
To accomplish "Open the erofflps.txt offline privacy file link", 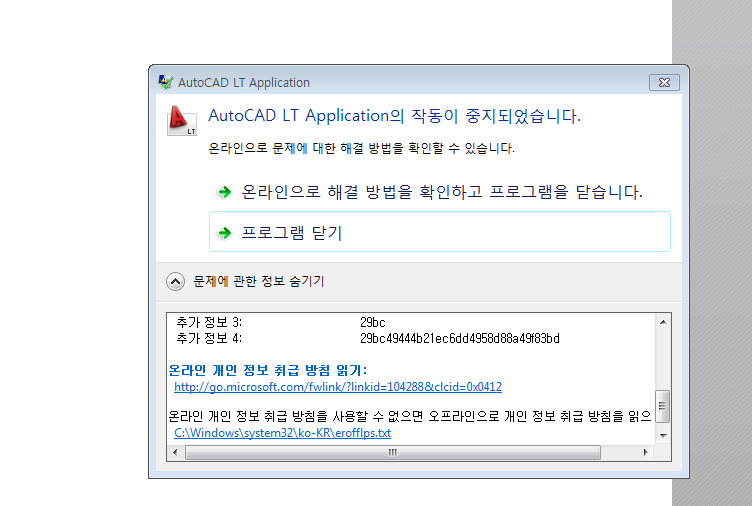I will [282, 434].
